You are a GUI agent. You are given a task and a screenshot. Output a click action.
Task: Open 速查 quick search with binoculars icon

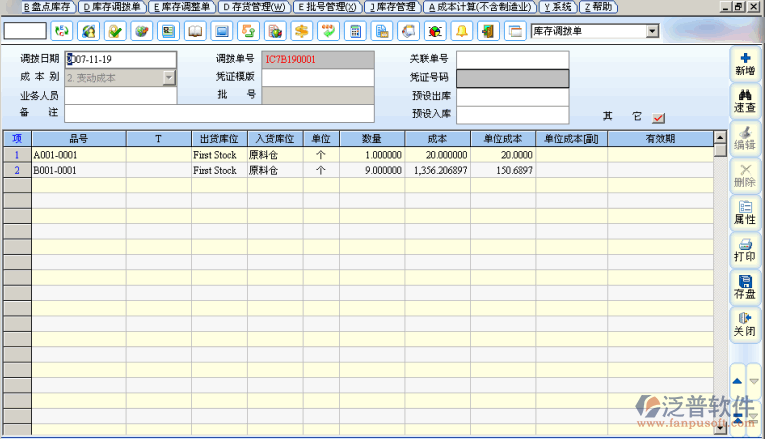744,100
